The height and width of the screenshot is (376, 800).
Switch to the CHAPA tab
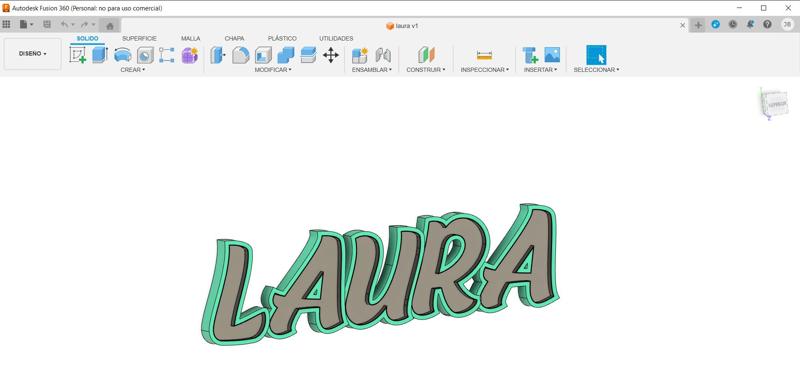[234, 38]
